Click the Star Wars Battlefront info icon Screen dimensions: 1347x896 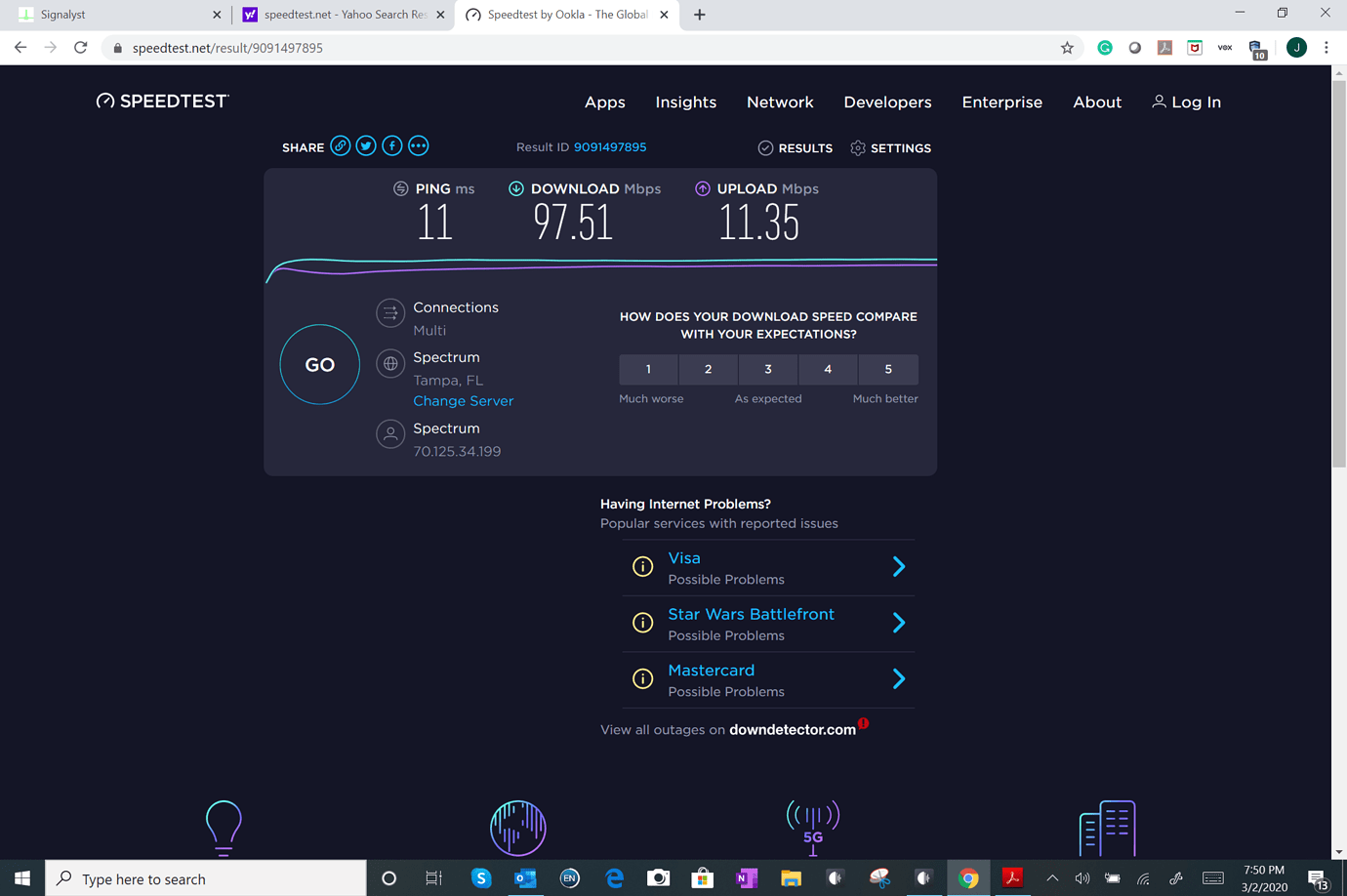(x=642, y=623)
